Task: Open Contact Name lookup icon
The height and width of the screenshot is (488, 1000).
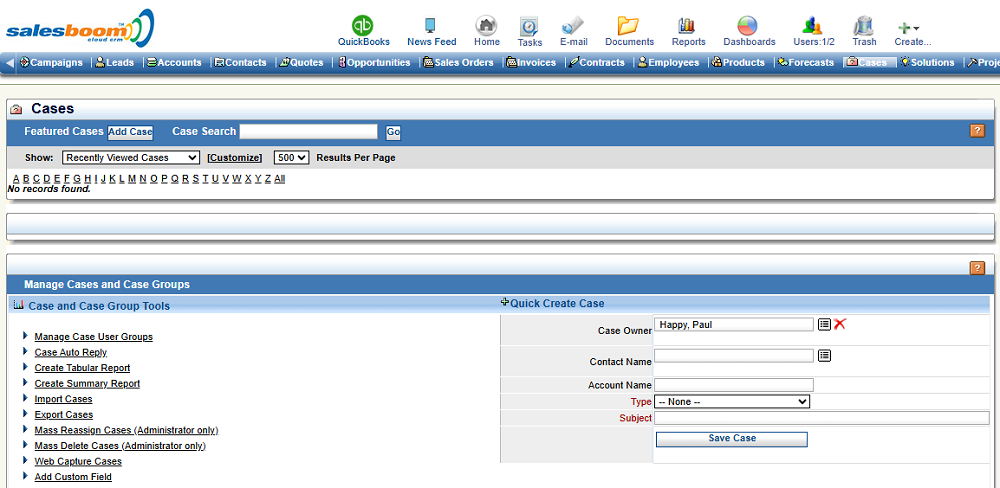Action: click(x=824, y=355)
